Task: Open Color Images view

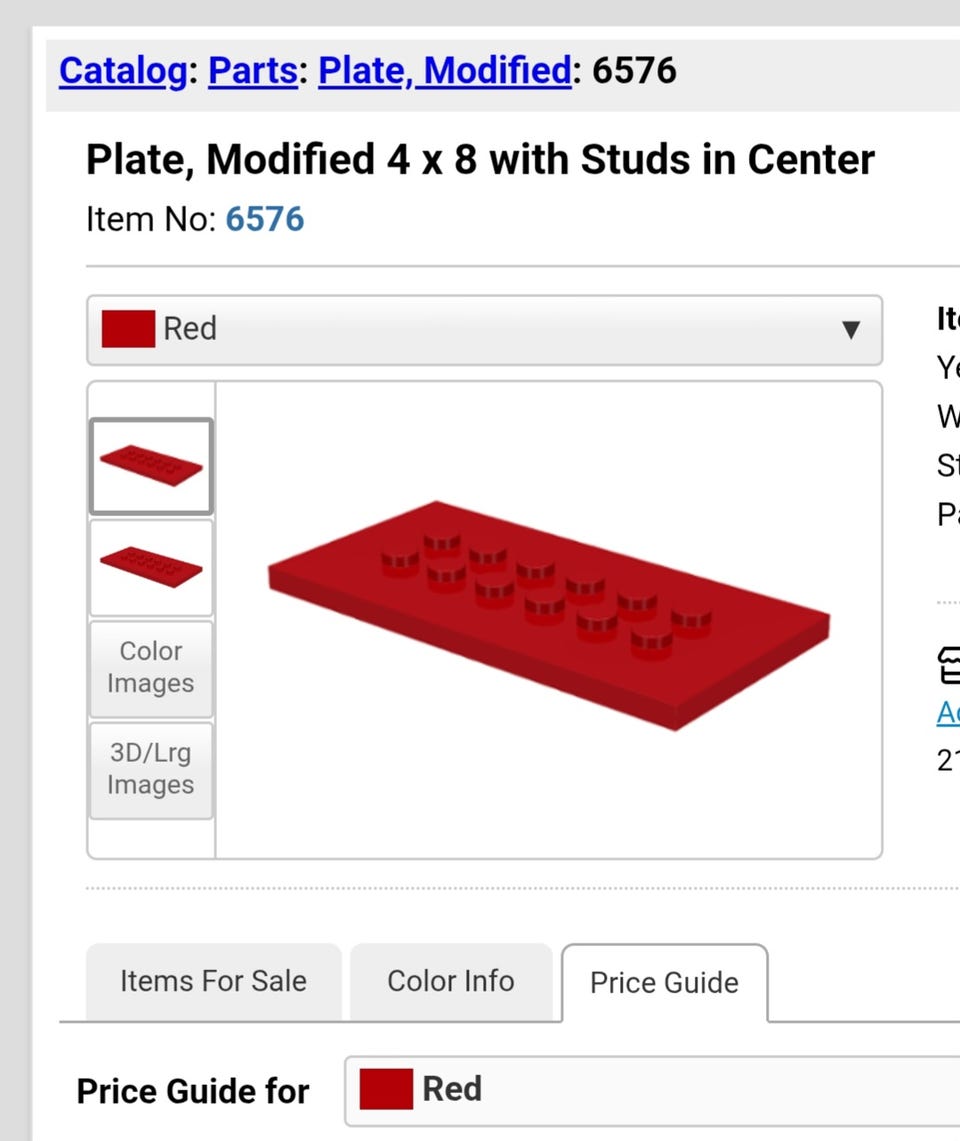Action: [151, 668]
